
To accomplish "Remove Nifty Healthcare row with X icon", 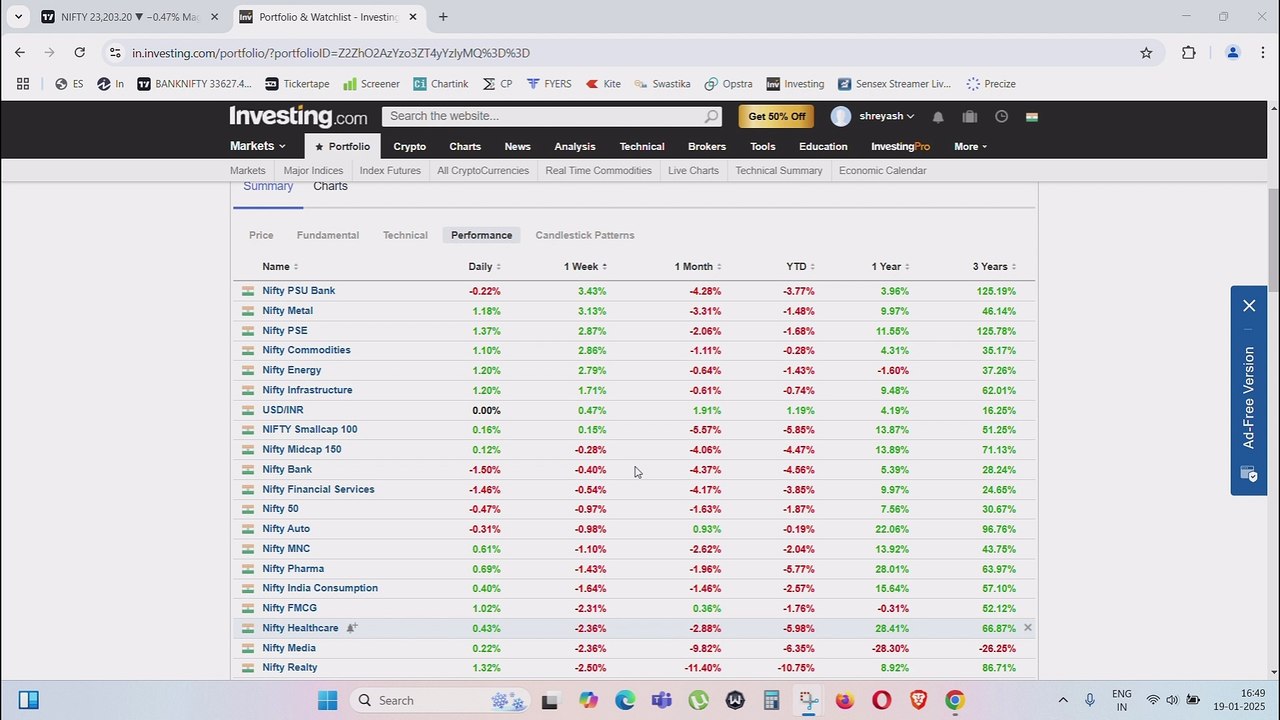I will (1027, 628).
